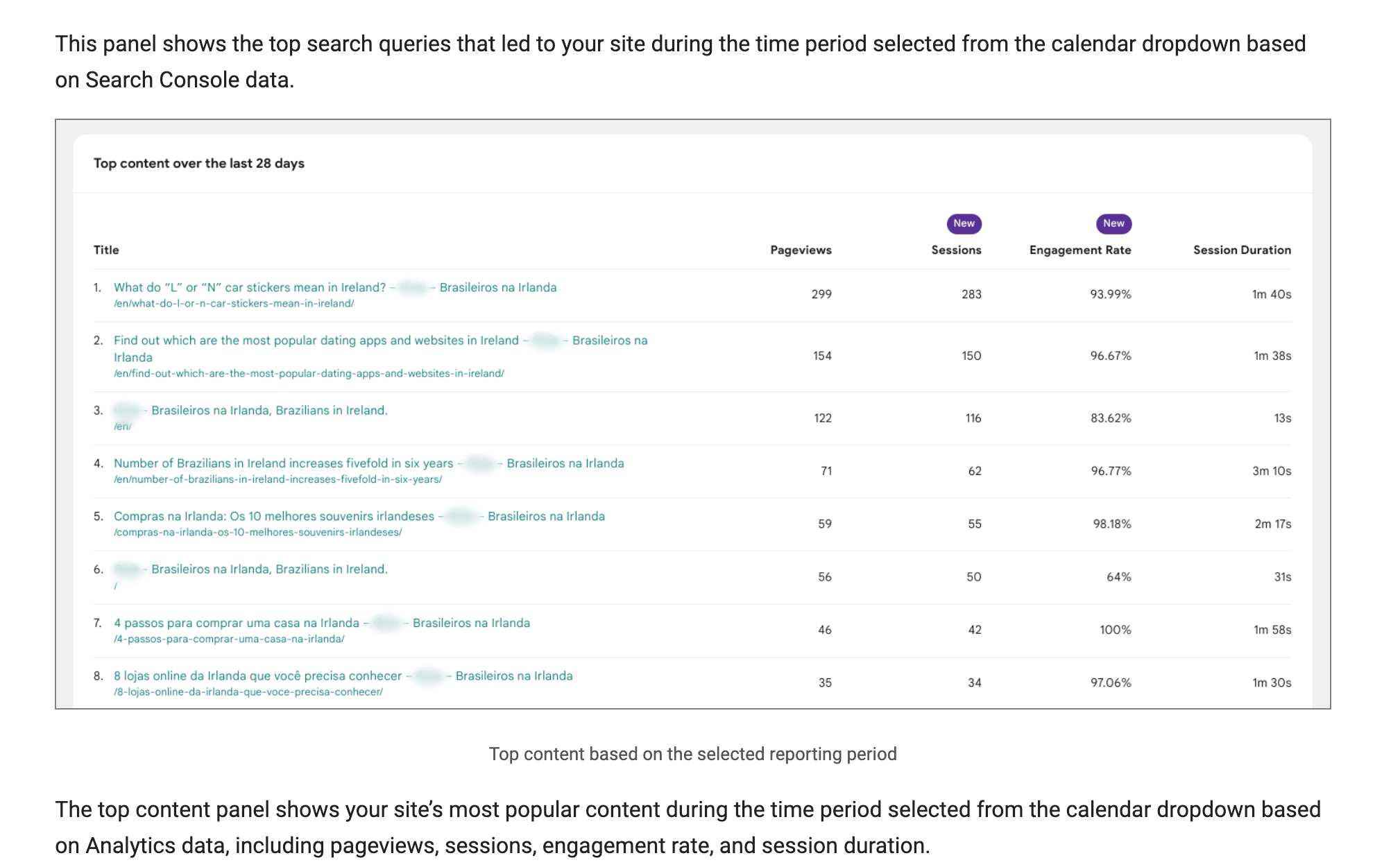Click the Pageviews column header

point(801,250)
